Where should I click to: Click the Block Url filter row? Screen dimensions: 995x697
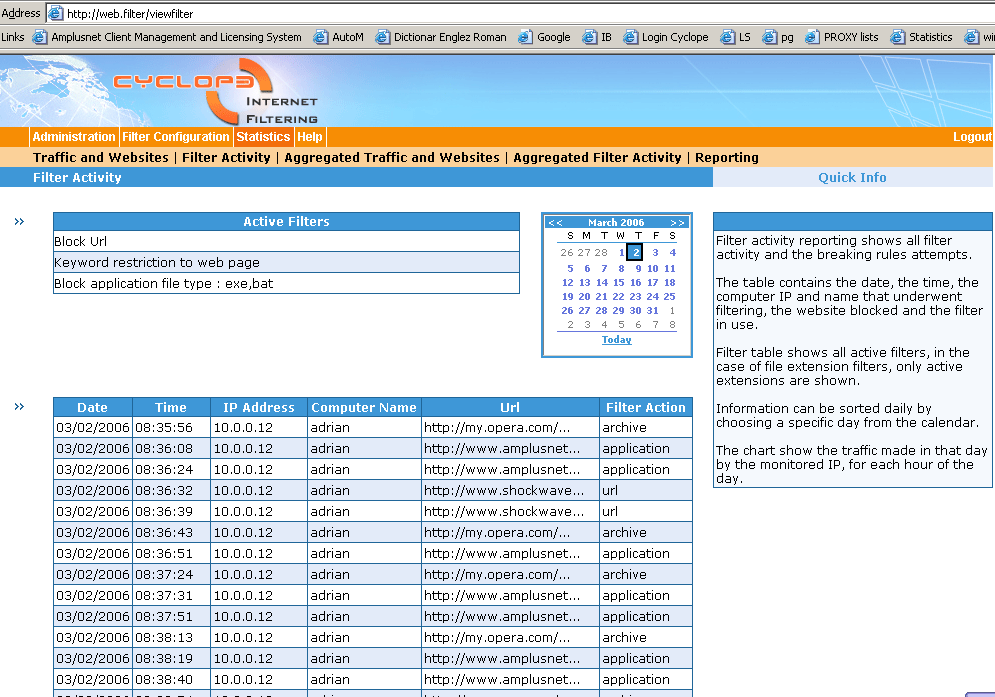click(286, 241)
